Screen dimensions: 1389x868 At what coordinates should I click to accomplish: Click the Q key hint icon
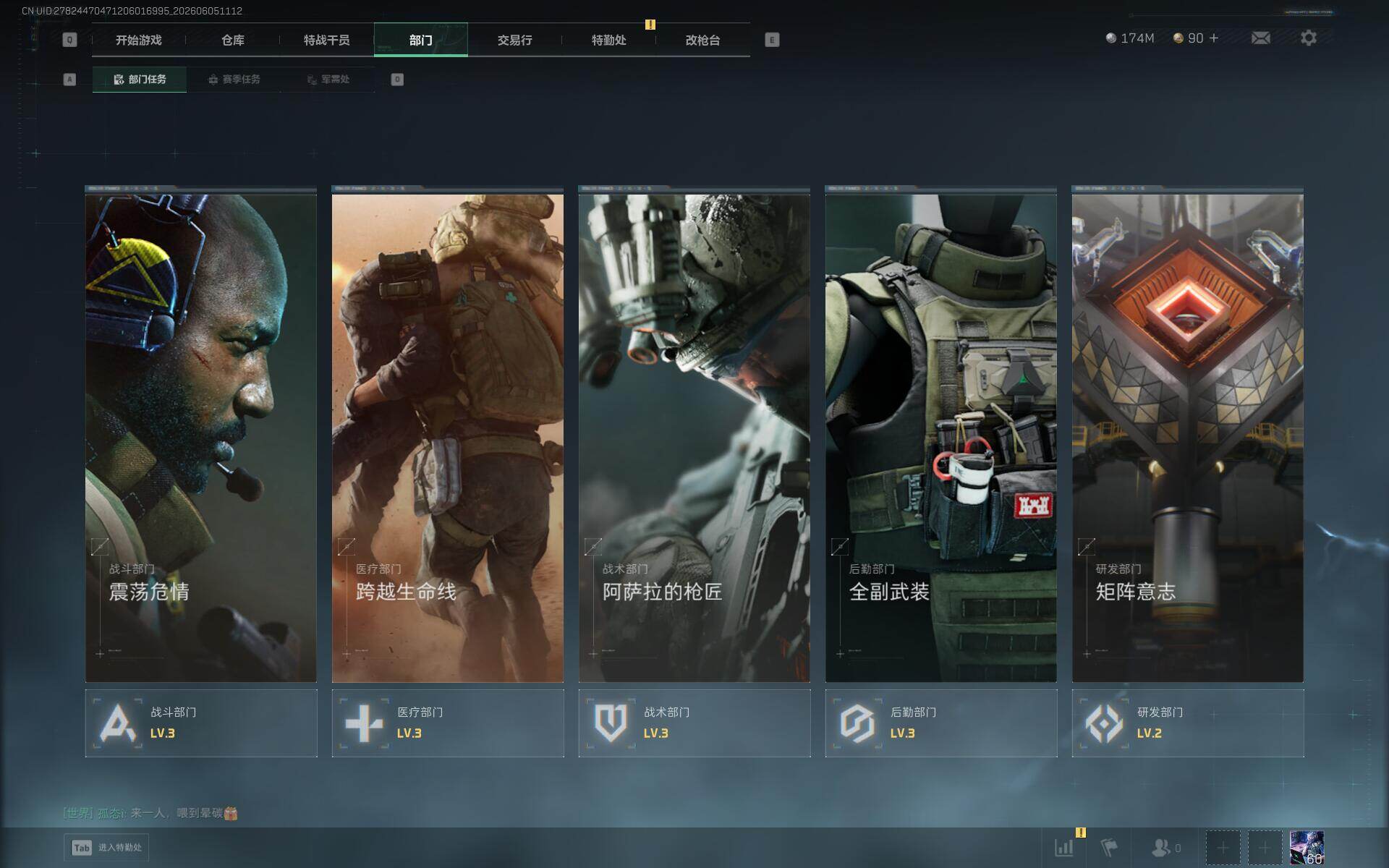pos(69,40)
